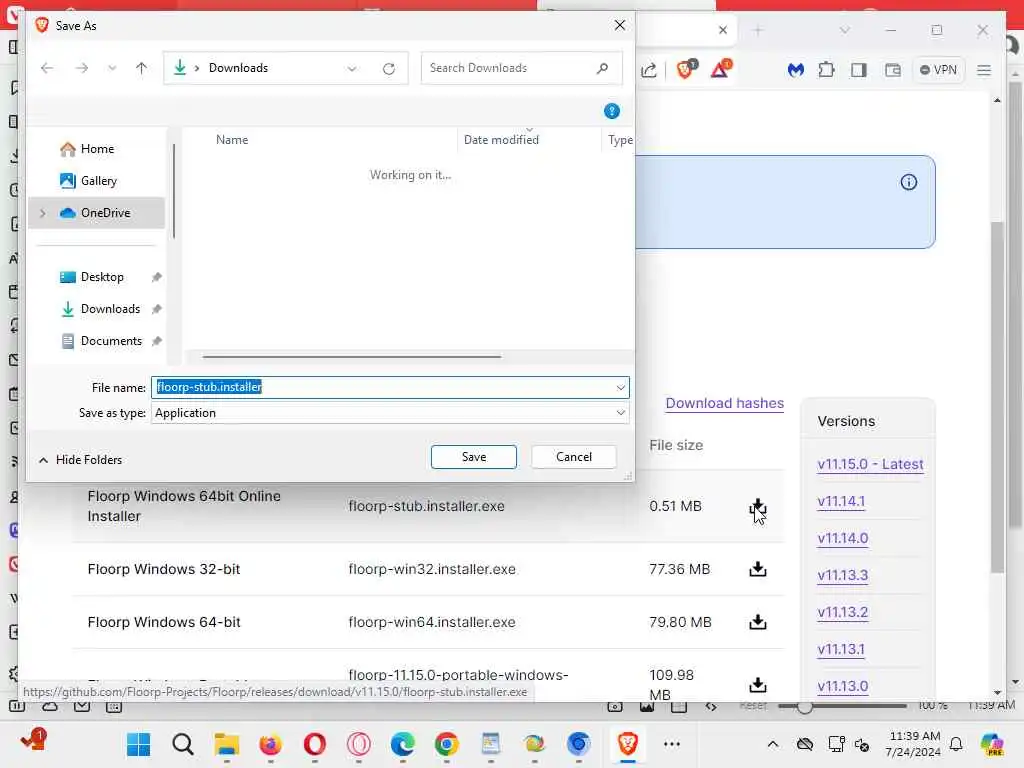Toggle the Brave sidebar panel icon
This screenshot has width=1024, height=768.
[x=858, y=70]
